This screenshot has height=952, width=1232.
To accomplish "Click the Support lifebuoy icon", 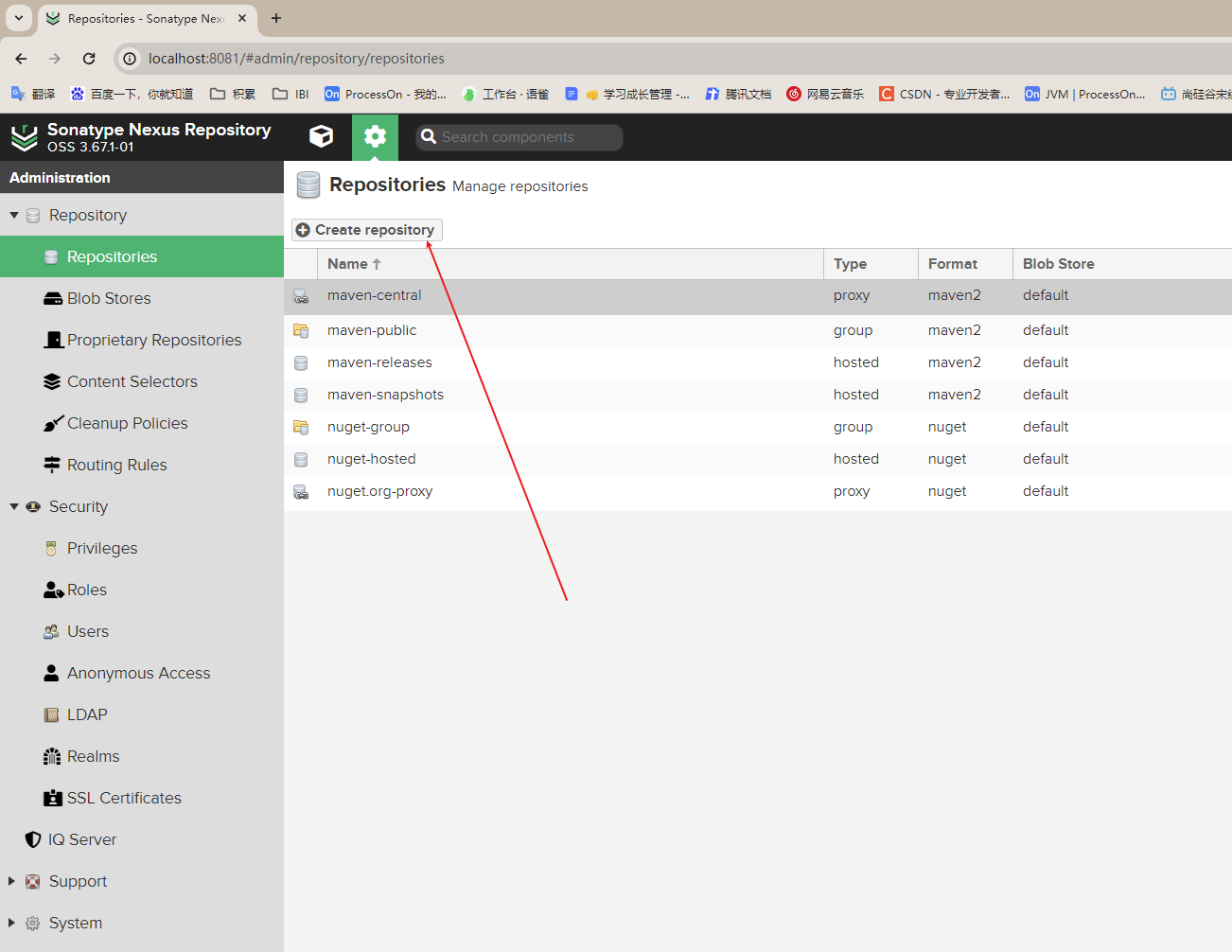I will click(33, 881).
